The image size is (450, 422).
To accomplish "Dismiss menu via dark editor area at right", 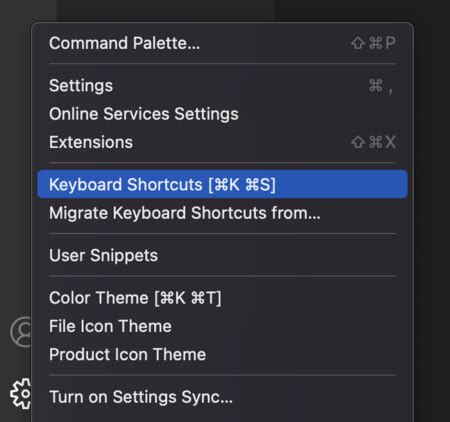I will 432,200.
